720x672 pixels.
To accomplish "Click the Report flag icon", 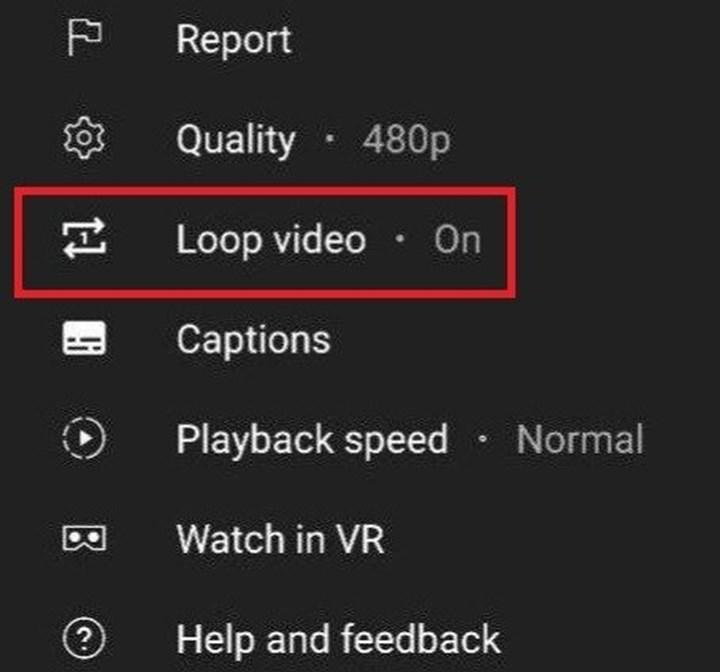I will [x=83, y=39].
